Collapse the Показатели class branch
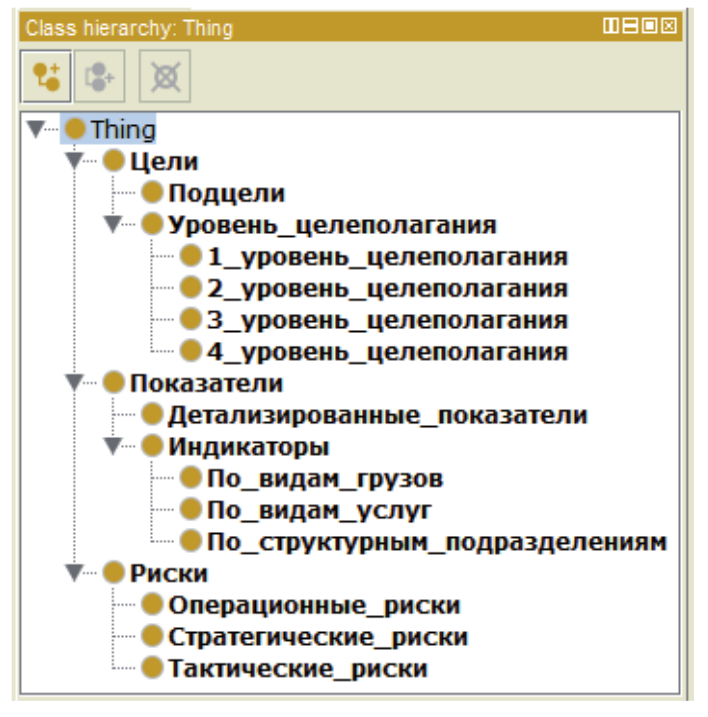 point(76,383)
